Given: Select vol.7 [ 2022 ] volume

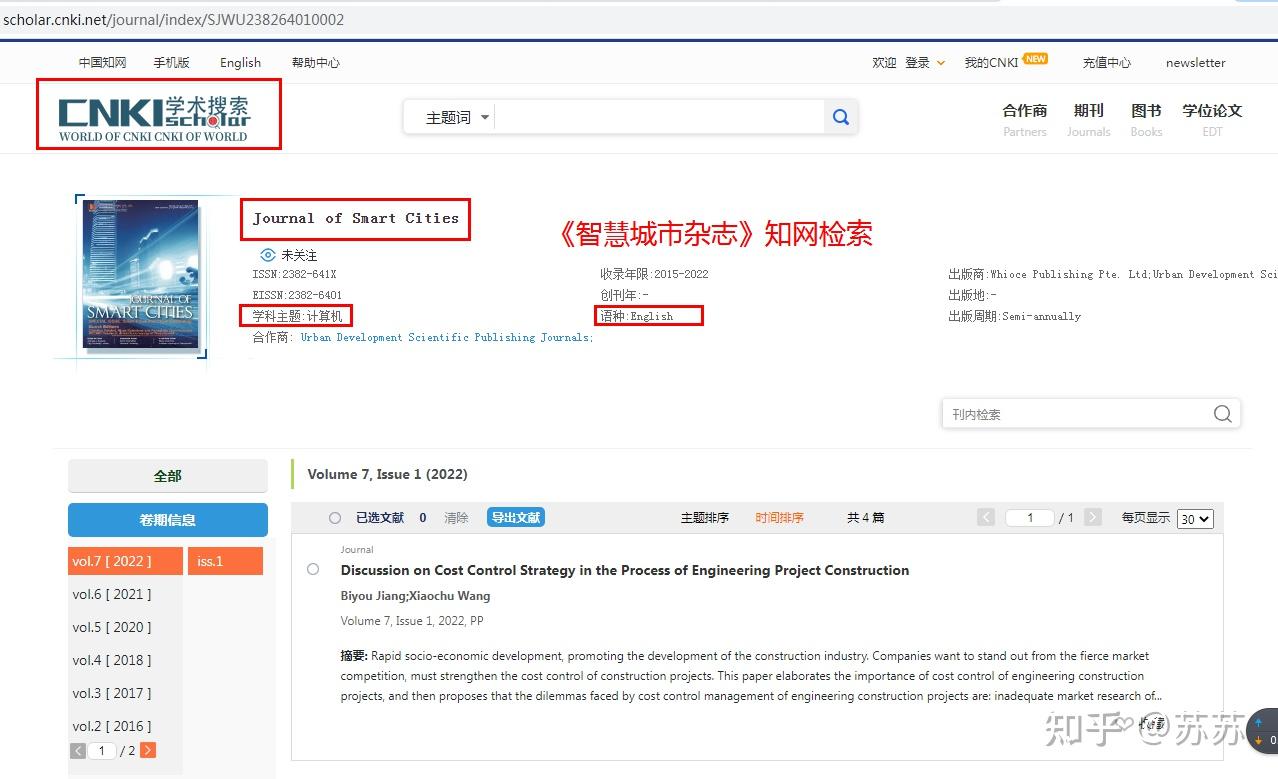Looking at the screenshot, I should (125, 561).
